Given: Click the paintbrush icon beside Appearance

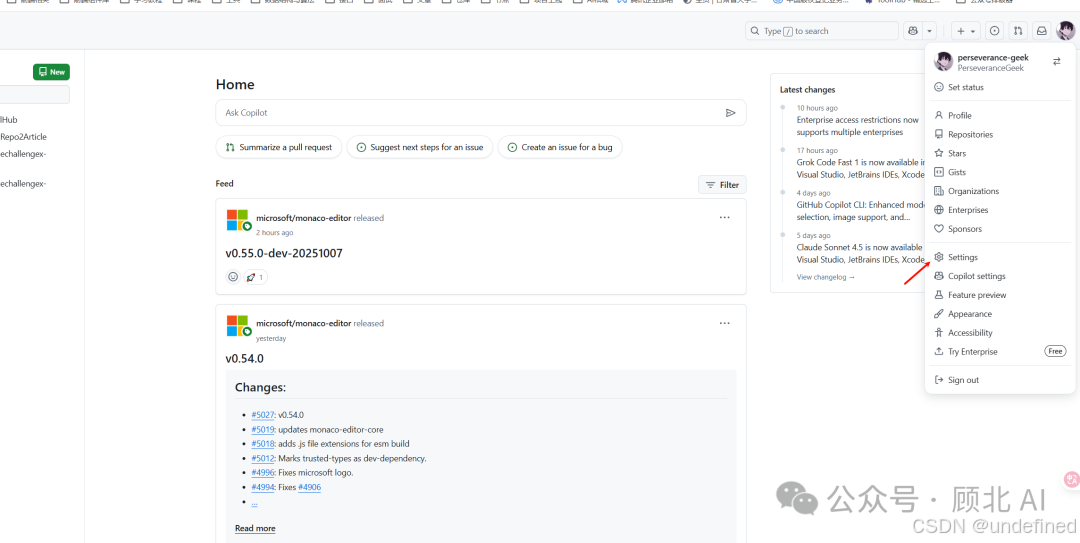Looking at the screenshot, I should click(x=938, y=314).
